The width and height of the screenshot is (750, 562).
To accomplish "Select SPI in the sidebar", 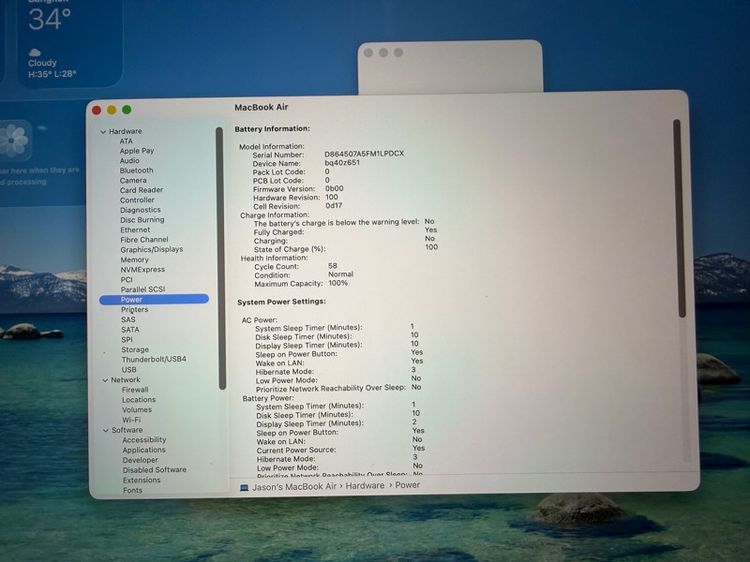I will (127, 340).
